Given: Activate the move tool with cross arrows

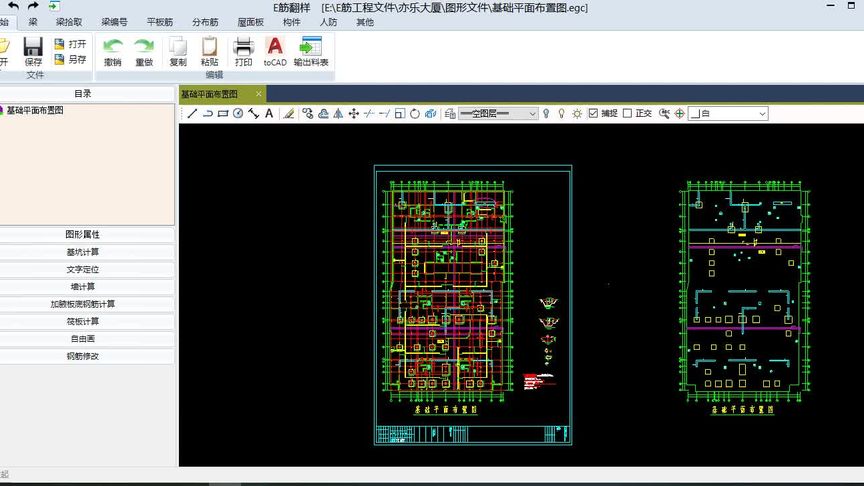Looking at the screenshot, I should click(354, 114).
